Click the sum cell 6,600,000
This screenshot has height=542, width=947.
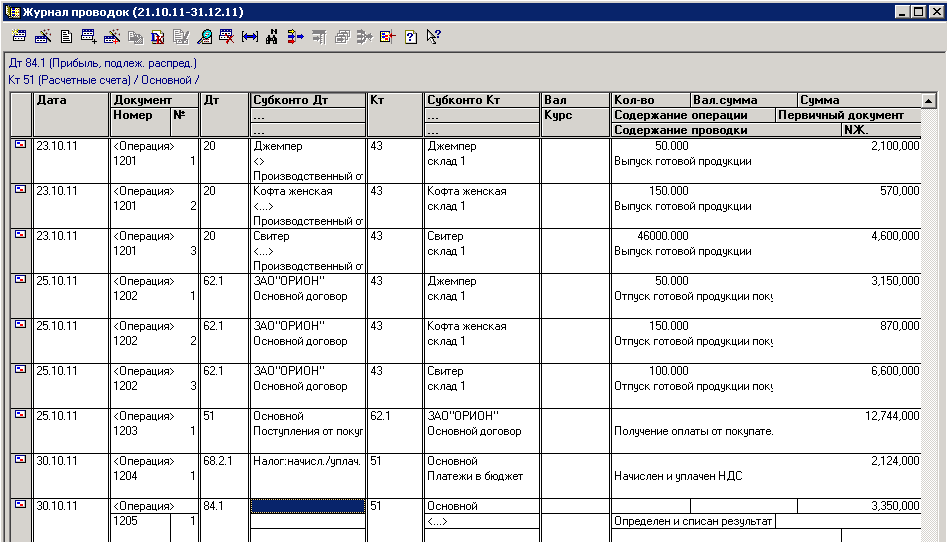pyautogui.click(x=895, y=371)
